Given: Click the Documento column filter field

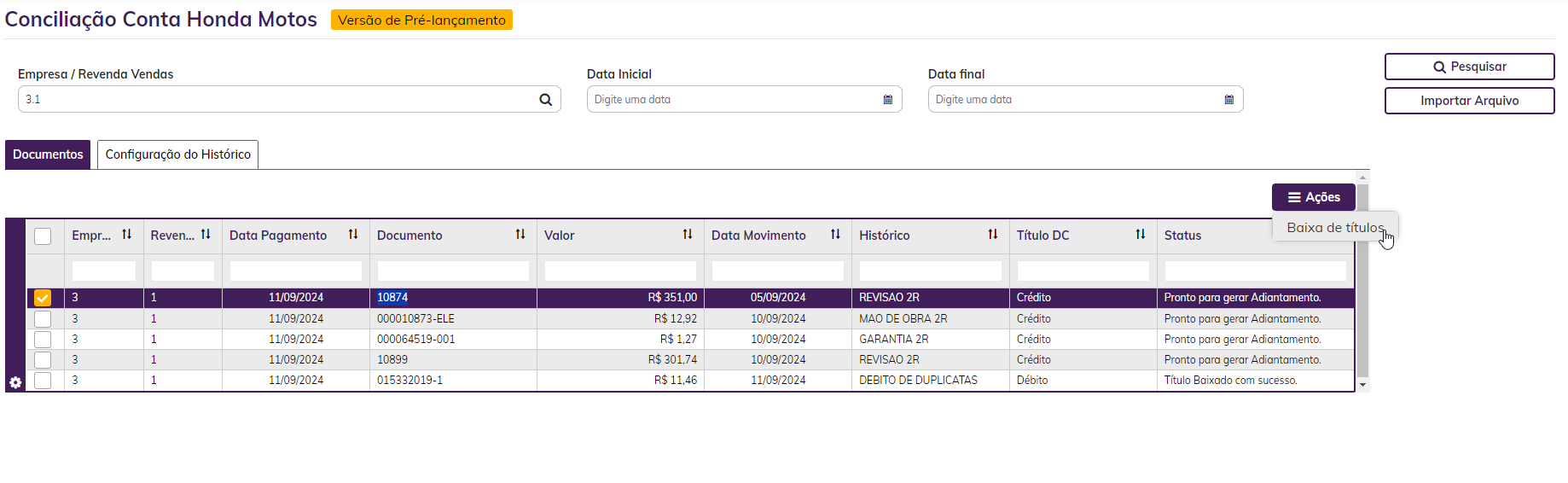Looking at the screenshot, I should click(x=453, y=271).
